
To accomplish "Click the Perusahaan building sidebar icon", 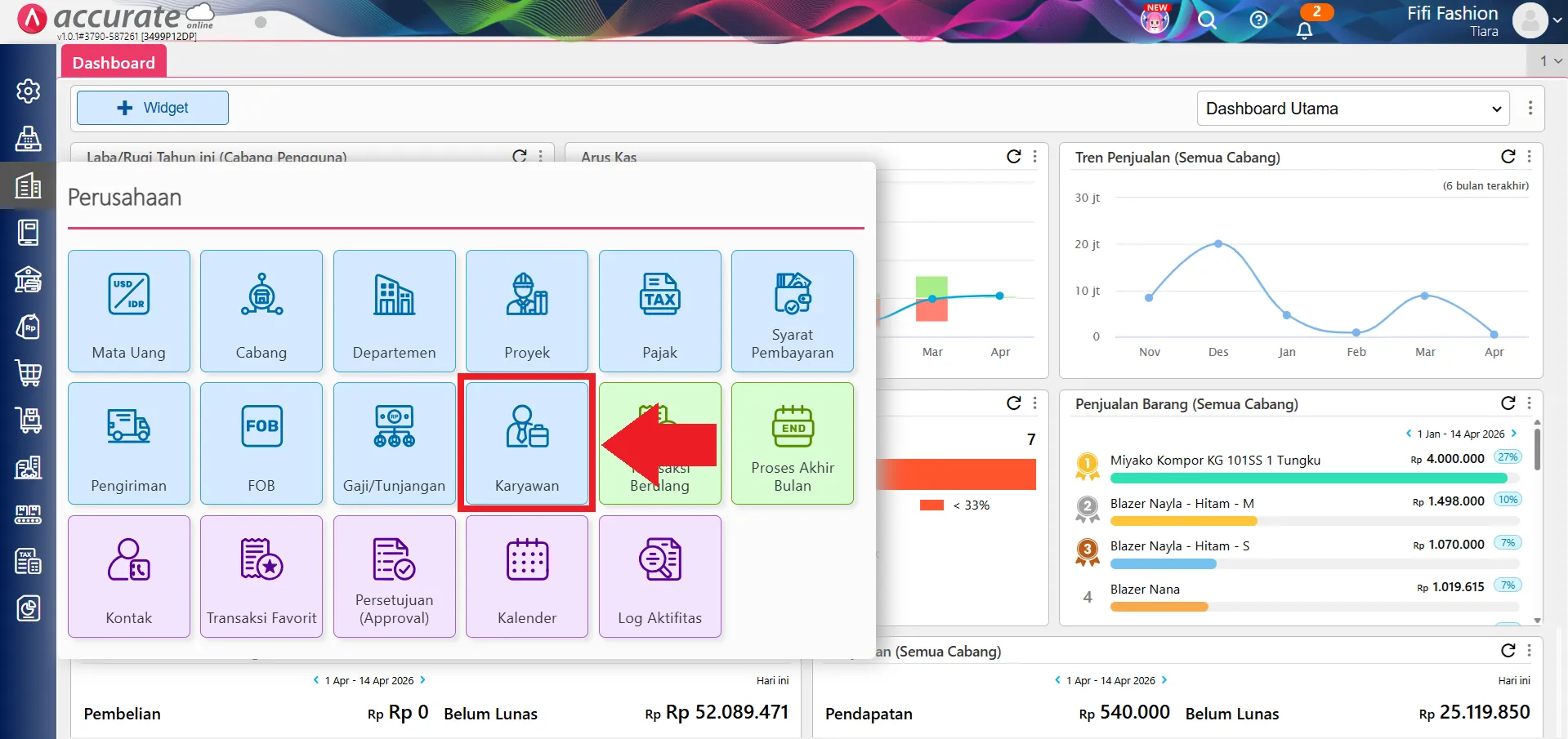I will (29, 185).
